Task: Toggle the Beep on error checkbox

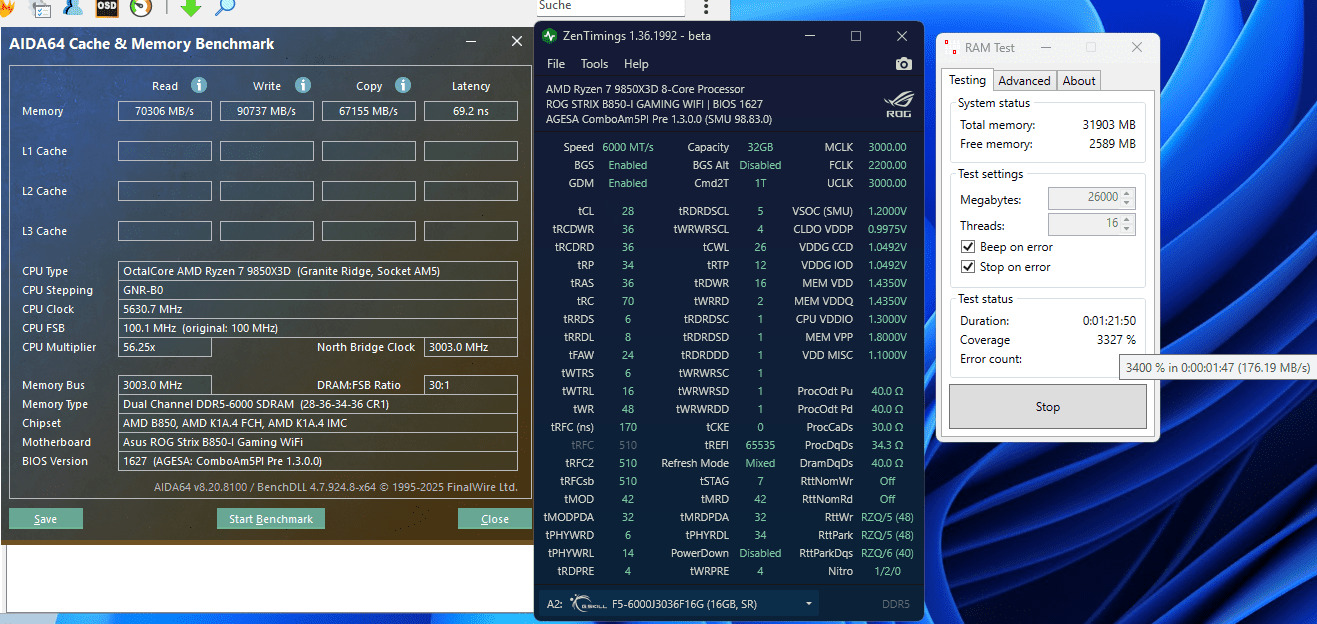Action: [968, 247]
